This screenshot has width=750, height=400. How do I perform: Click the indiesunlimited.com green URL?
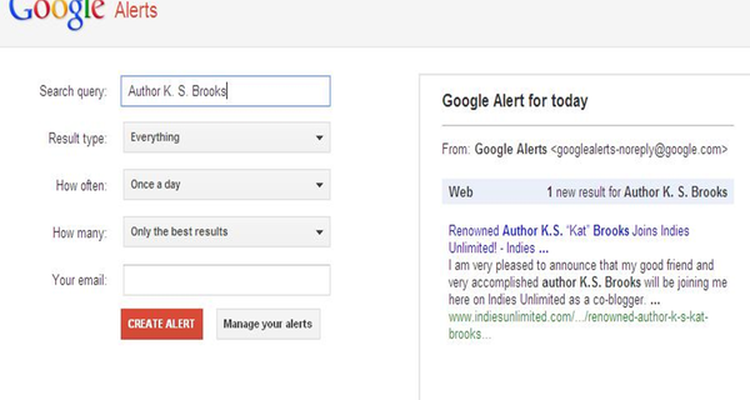578,325
